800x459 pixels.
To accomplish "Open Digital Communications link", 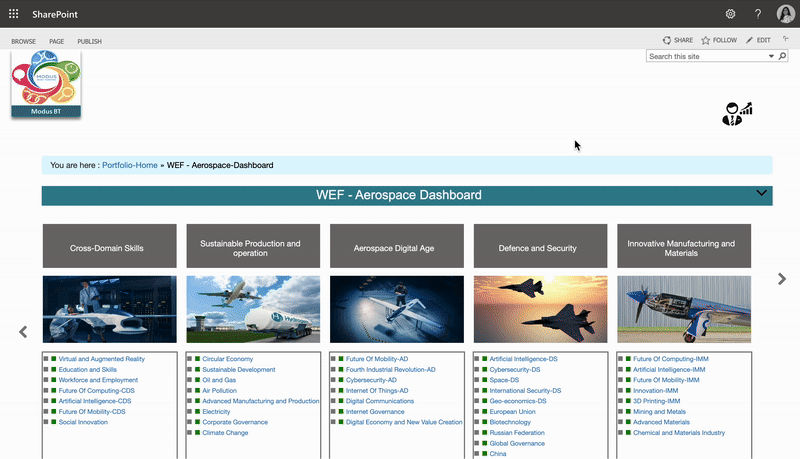I will [x=380, y=401].
